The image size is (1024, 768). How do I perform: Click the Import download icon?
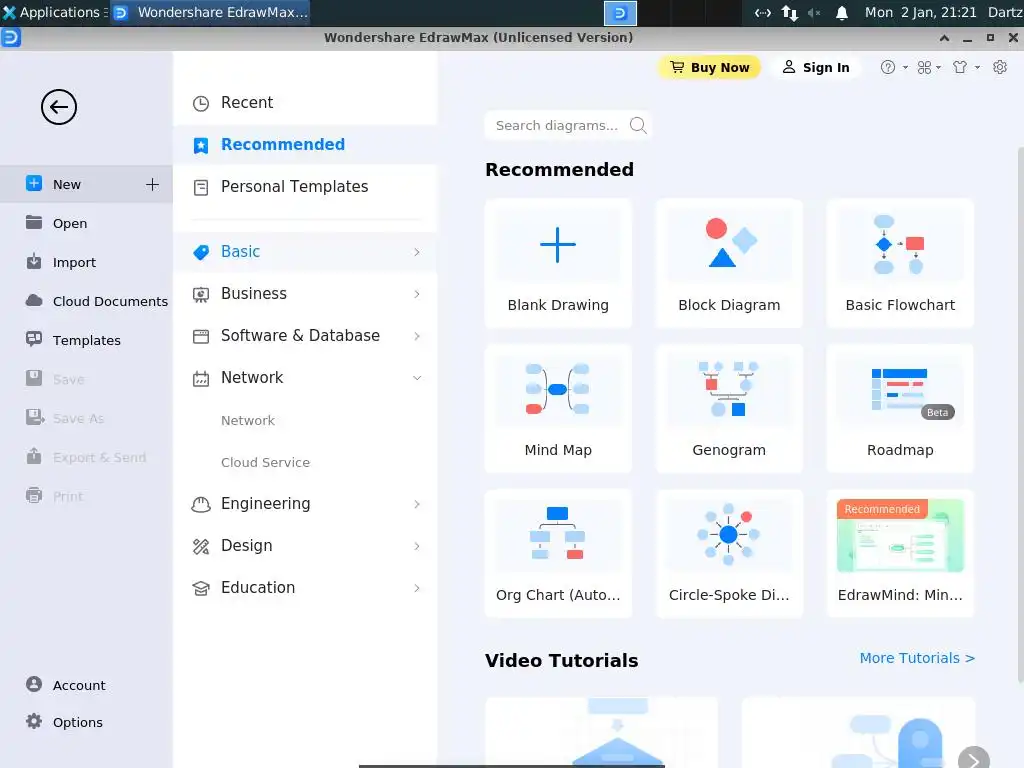click(34, 262)
